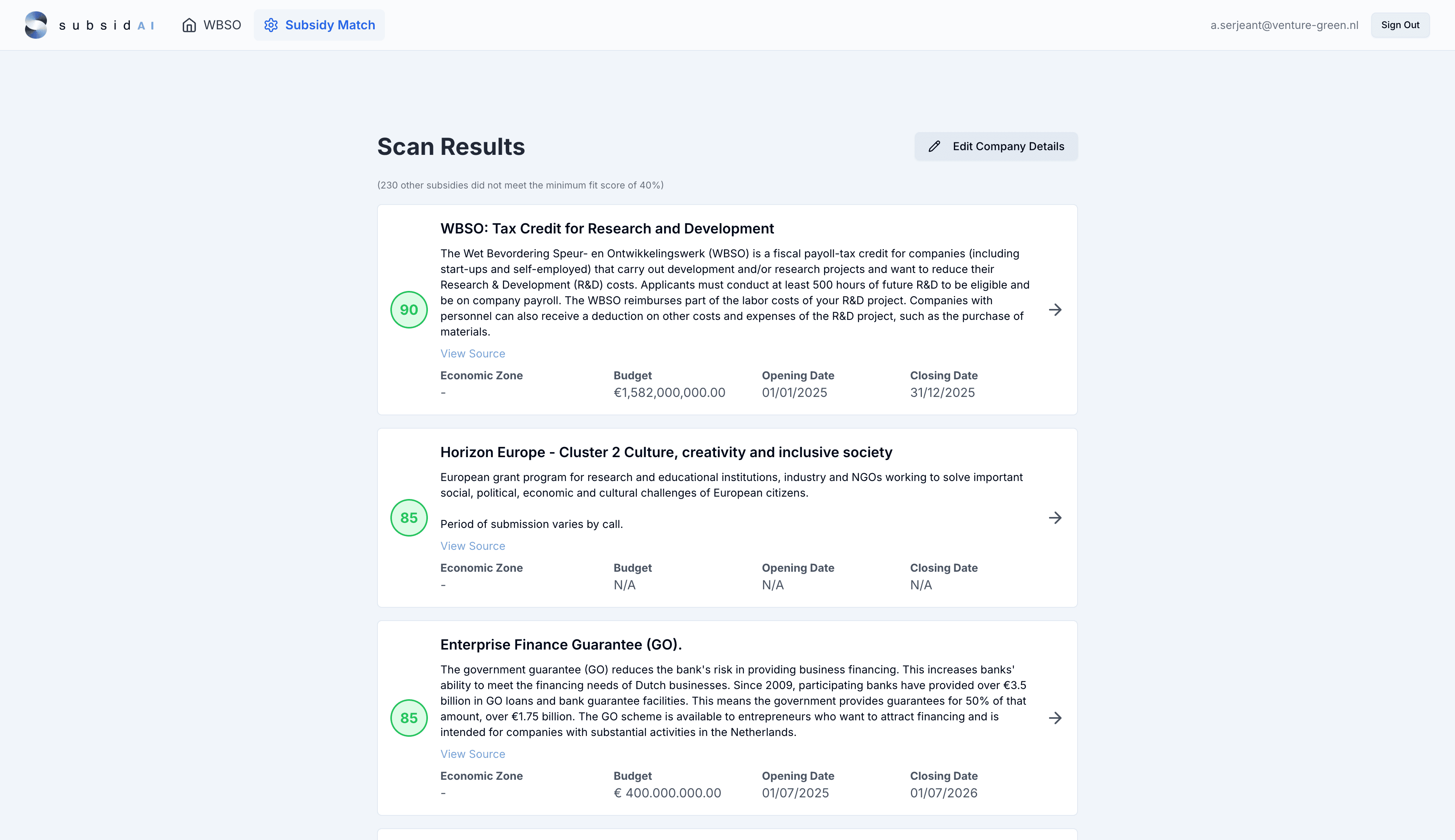This screenshot has width=1455, height=840.
Task: Open Enterprise Finance Guarantee via arrow icon
Action: pyautogui.click(x=1054, y=718)
